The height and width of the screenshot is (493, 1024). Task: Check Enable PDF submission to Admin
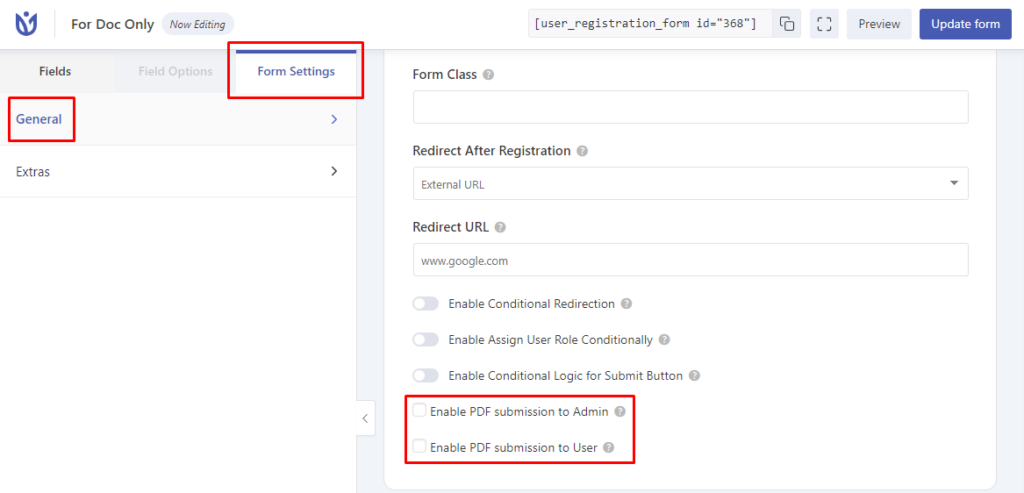coord(419,411)
